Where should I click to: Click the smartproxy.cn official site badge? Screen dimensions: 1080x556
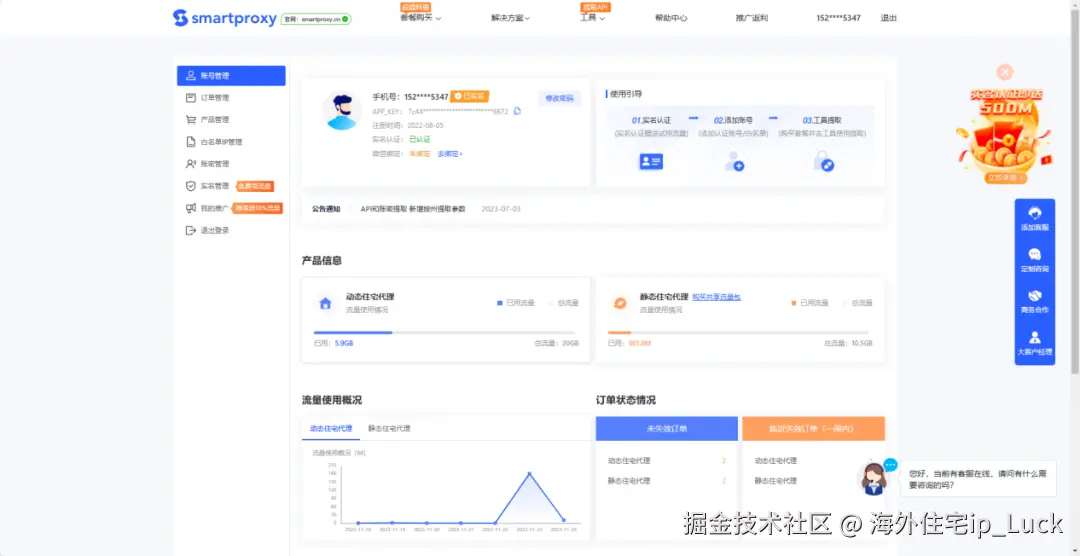click(316, 19)
